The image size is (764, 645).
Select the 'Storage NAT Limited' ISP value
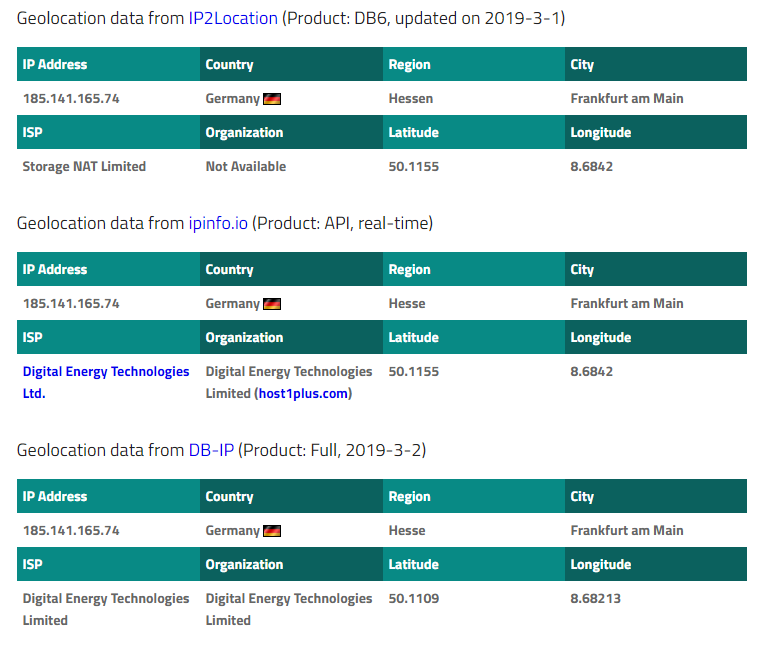point(84,167)
